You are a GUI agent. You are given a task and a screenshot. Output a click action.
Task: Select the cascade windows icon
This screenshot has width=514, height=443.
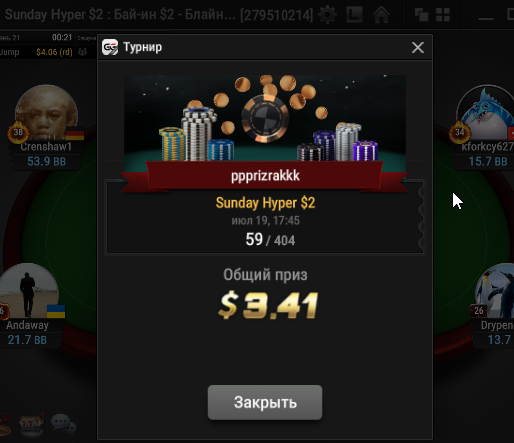(x=421, y=15)
